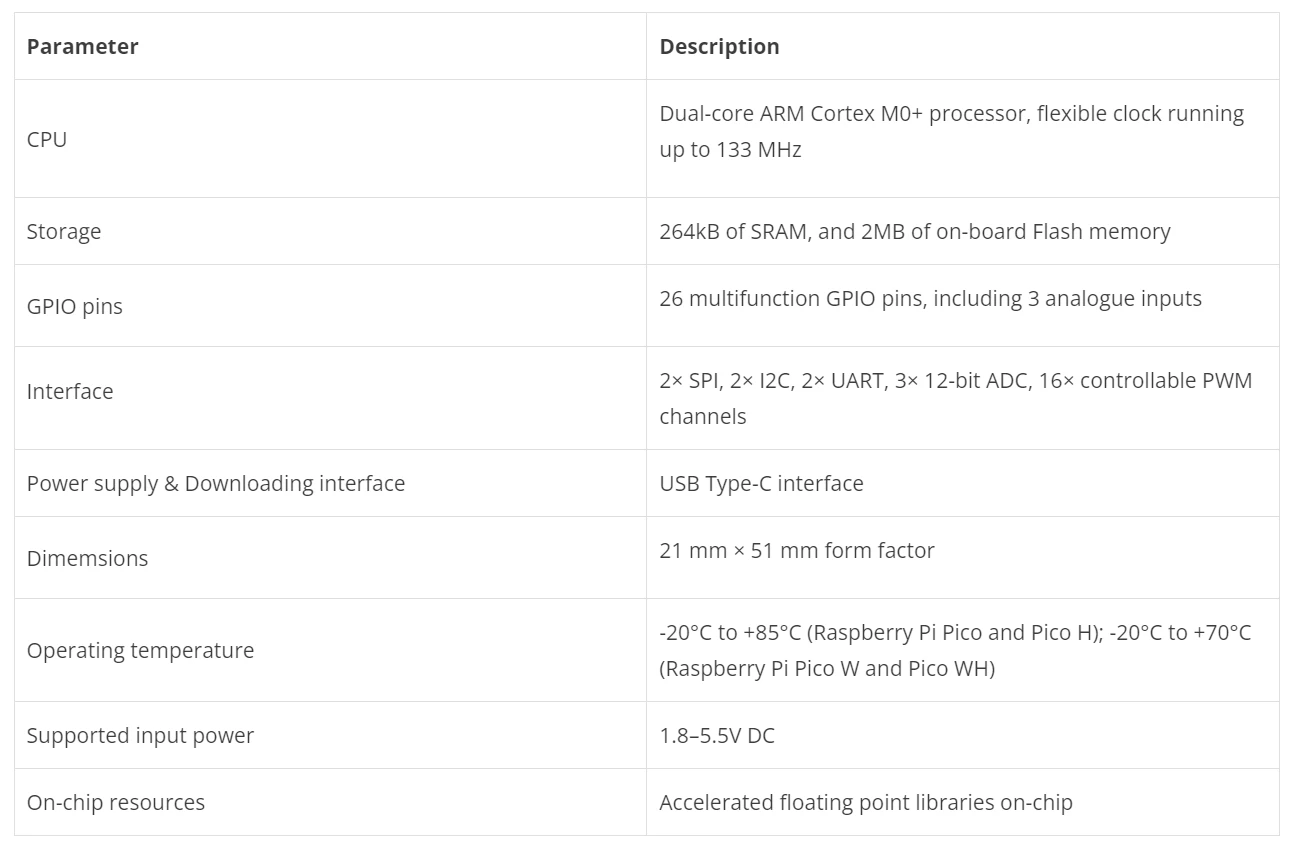Image resolution: width=1291 pixels, height=847 pixels.
Task: Click the SPI, I2C, UART interface description
Action: [954, 398]
